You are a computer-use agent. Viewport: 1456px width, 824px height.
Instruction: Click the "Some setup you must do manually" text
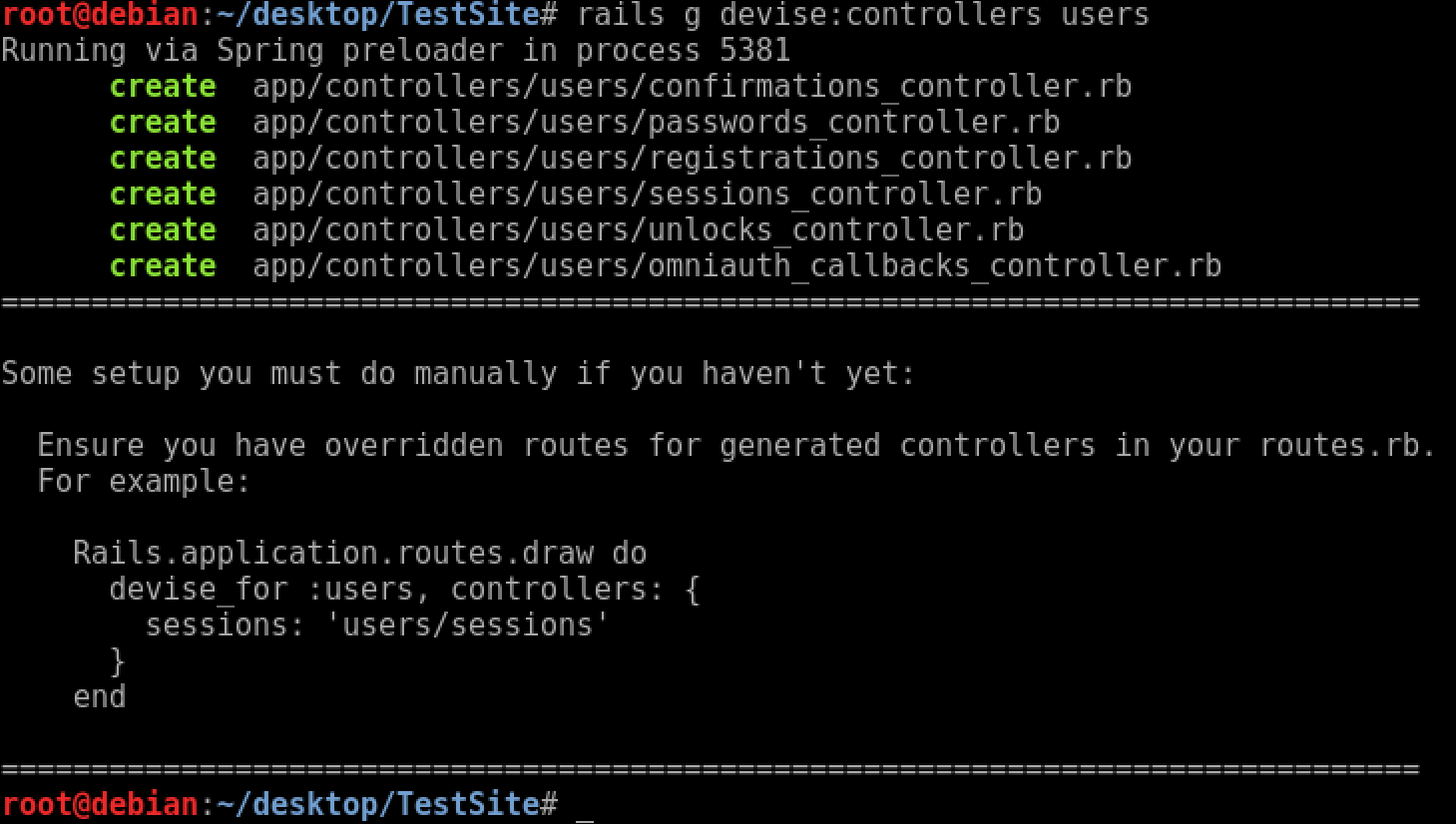[x=457, y=374]
